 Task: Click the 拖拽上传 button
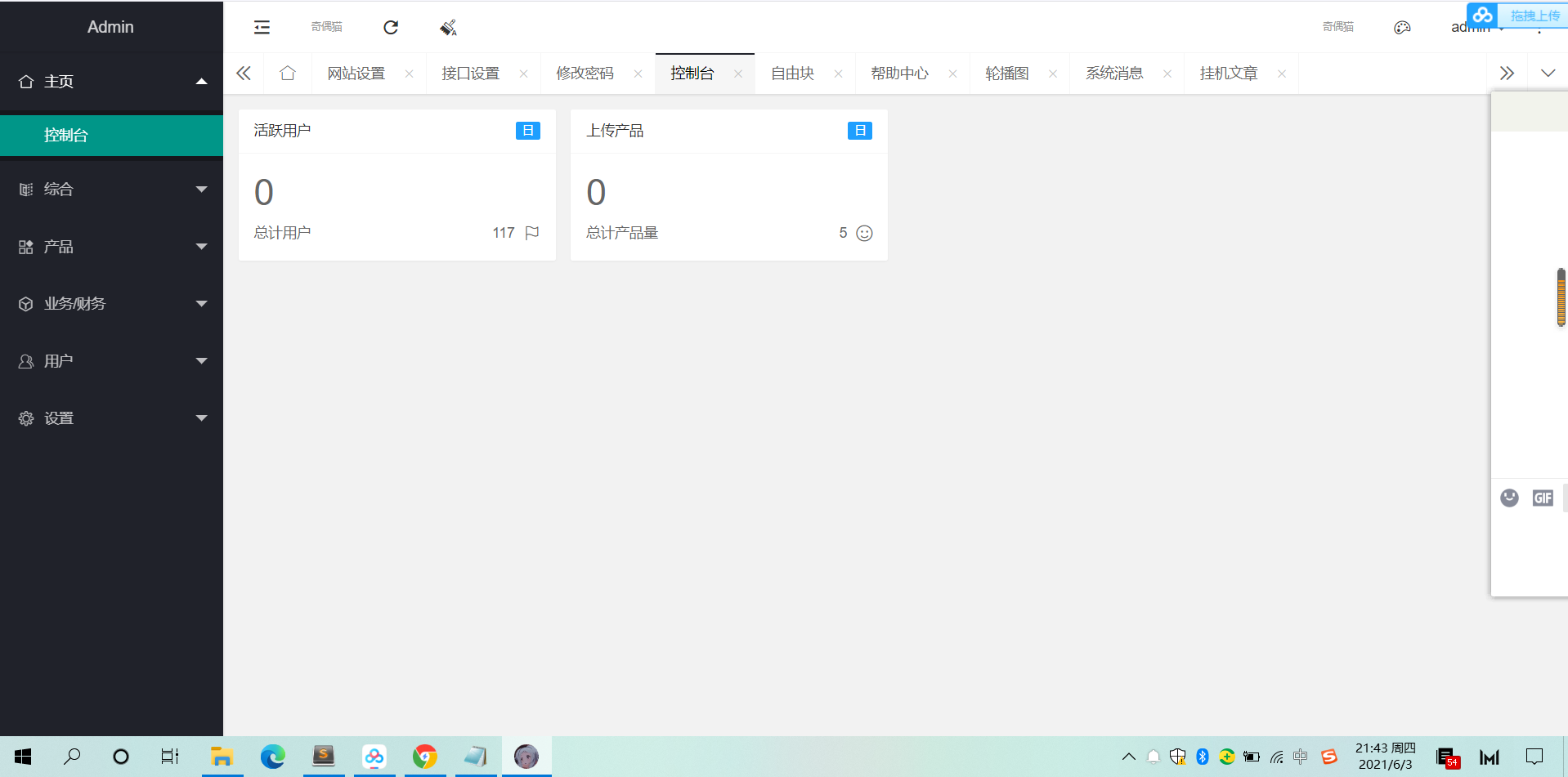1534,16
